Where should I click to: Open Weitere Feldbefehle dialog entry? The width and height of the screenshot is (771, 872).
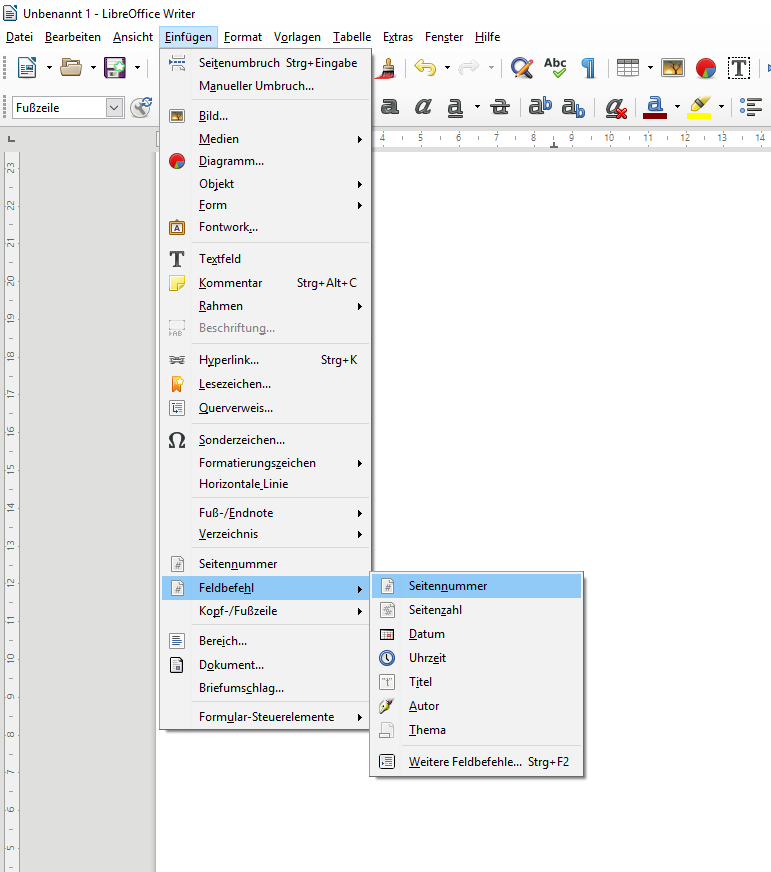click(x=477, y=762)
